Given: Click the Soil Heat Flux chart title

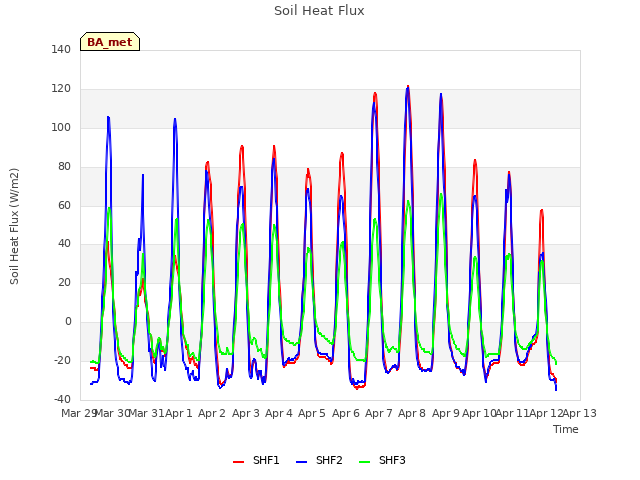Looking at the screenshot, I should [319, 11].
